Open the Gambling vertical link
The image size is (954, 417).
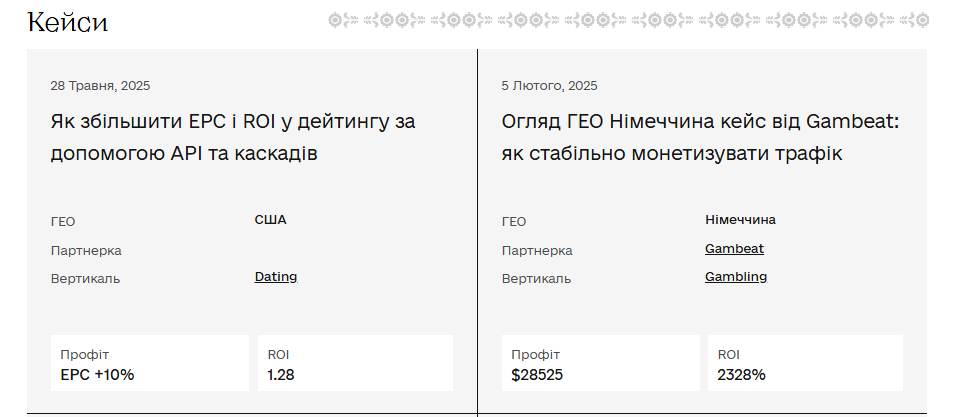pos(736,277)
